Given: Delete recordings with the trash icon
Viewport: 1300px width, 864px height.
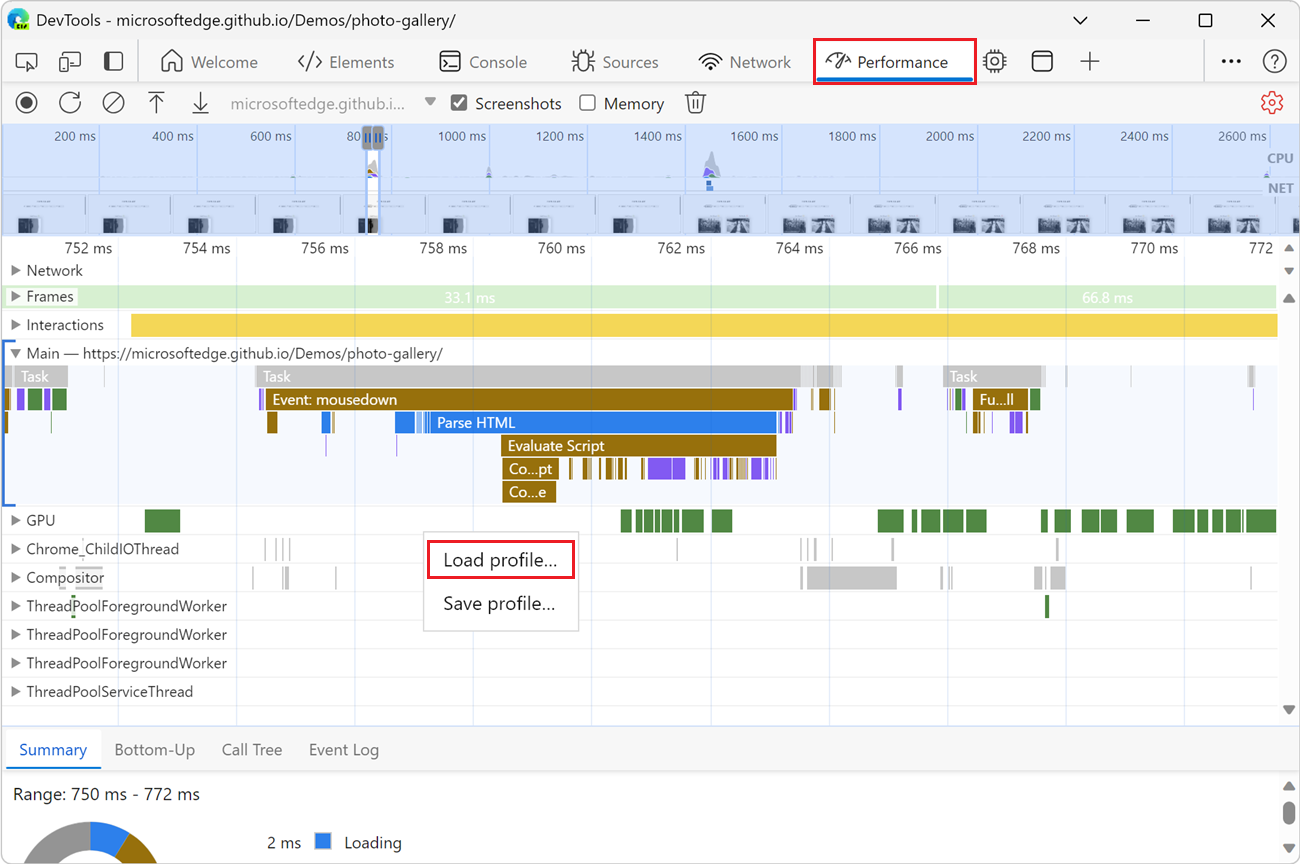Looking at the screenshot, I should tap(695, 102).
